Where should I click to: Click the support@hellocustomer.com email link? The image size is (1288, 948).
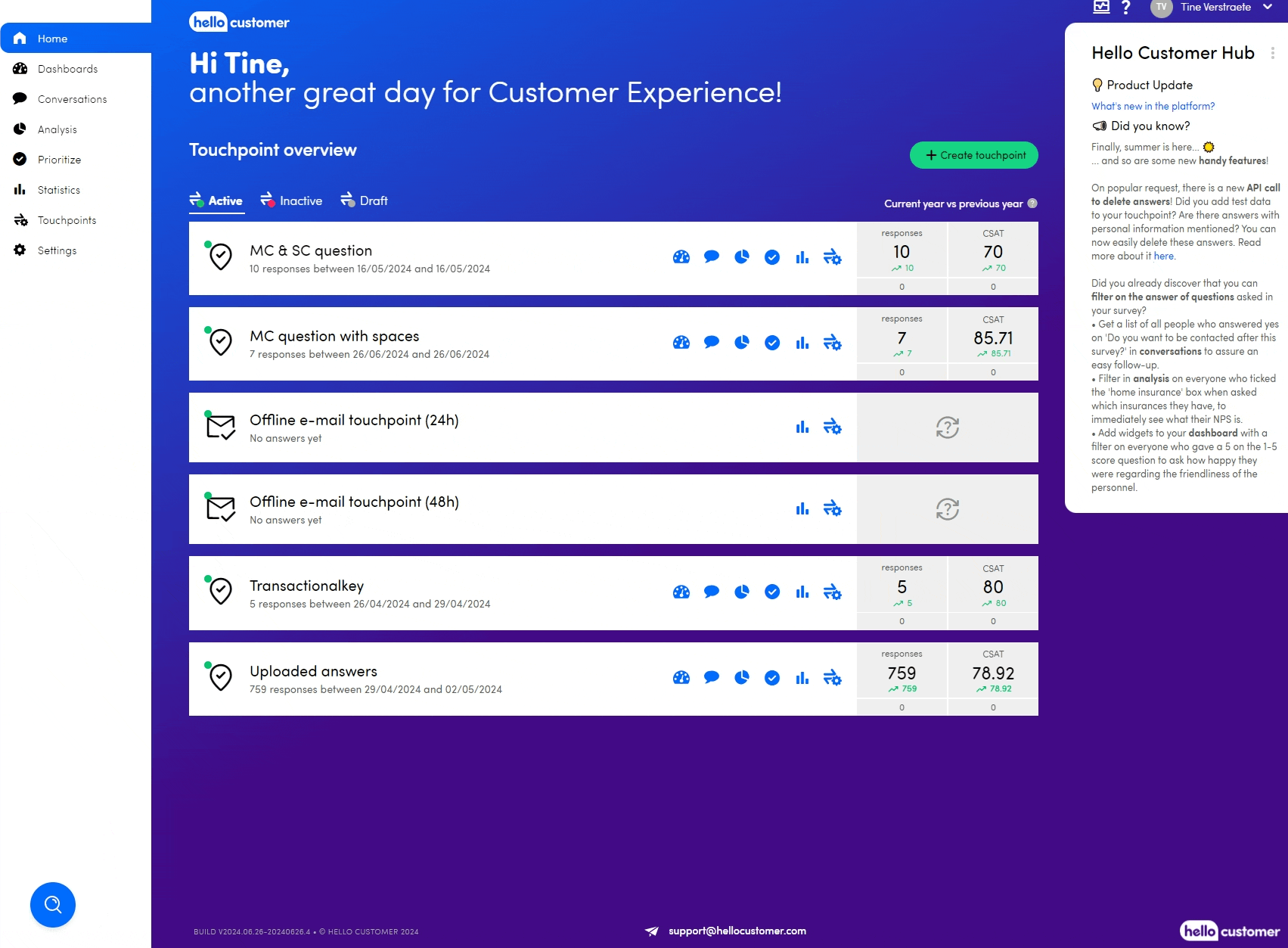pos(737,931)
